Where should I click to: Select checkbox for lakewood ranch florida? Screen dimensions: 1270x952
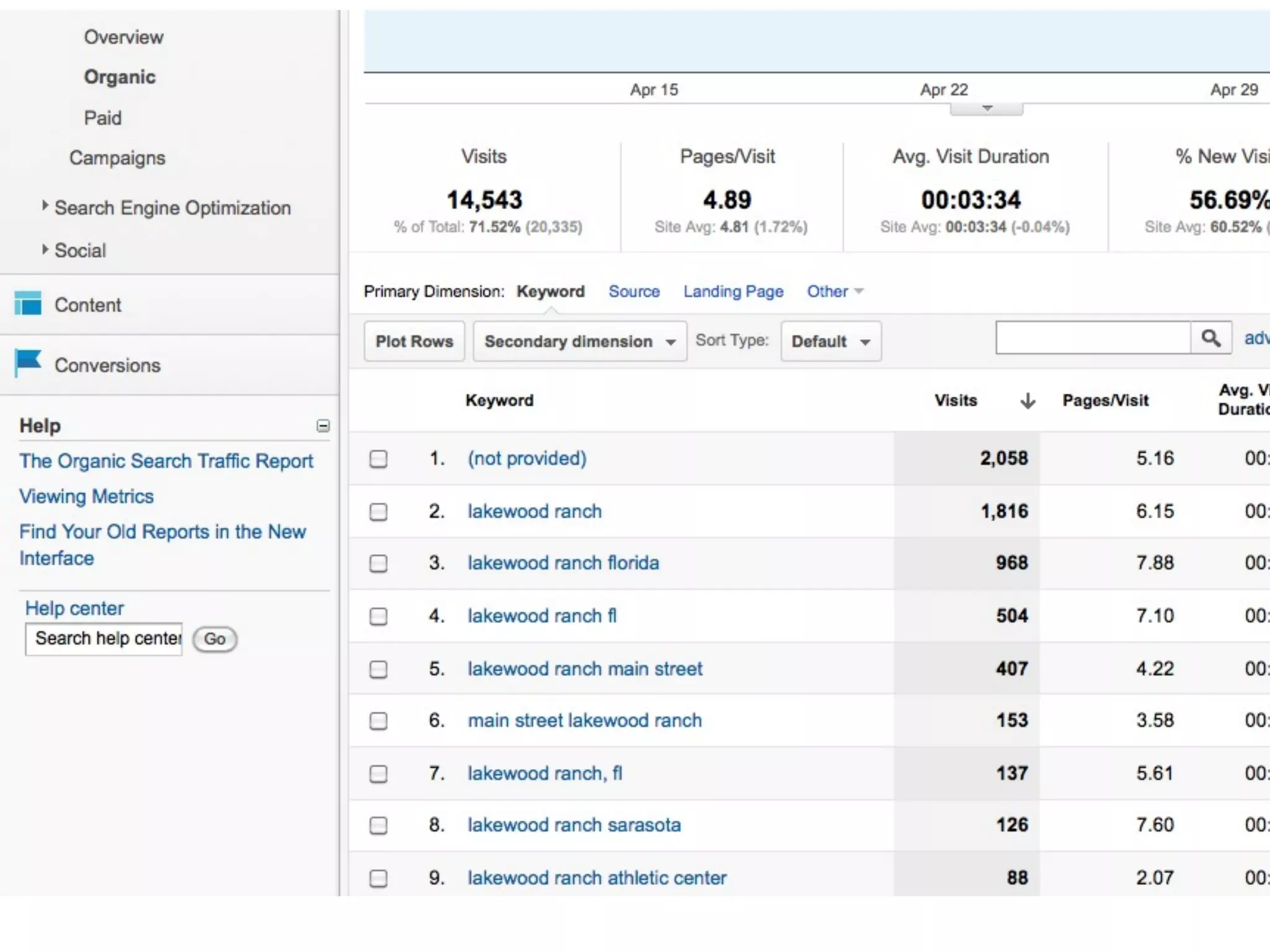[378, 563]
